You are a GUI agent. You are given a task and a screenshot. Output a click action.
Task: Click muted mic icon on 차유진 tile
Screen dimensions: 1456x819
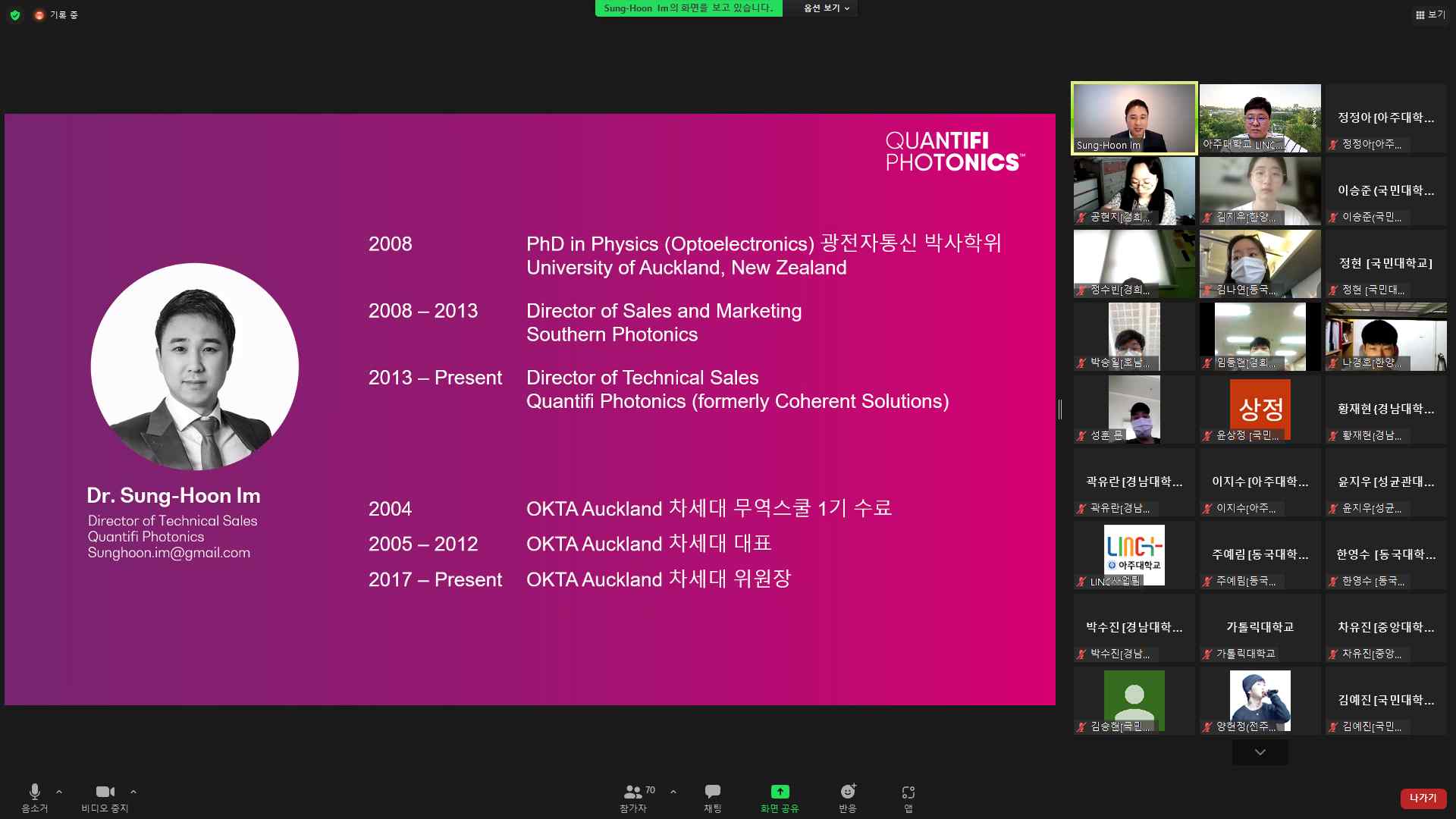1333,654
